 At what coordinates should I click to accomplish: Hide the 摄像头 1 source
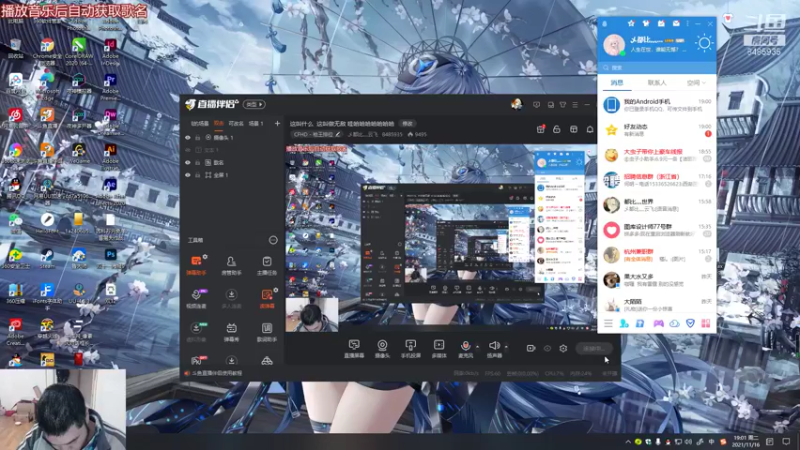pos(188,138)
